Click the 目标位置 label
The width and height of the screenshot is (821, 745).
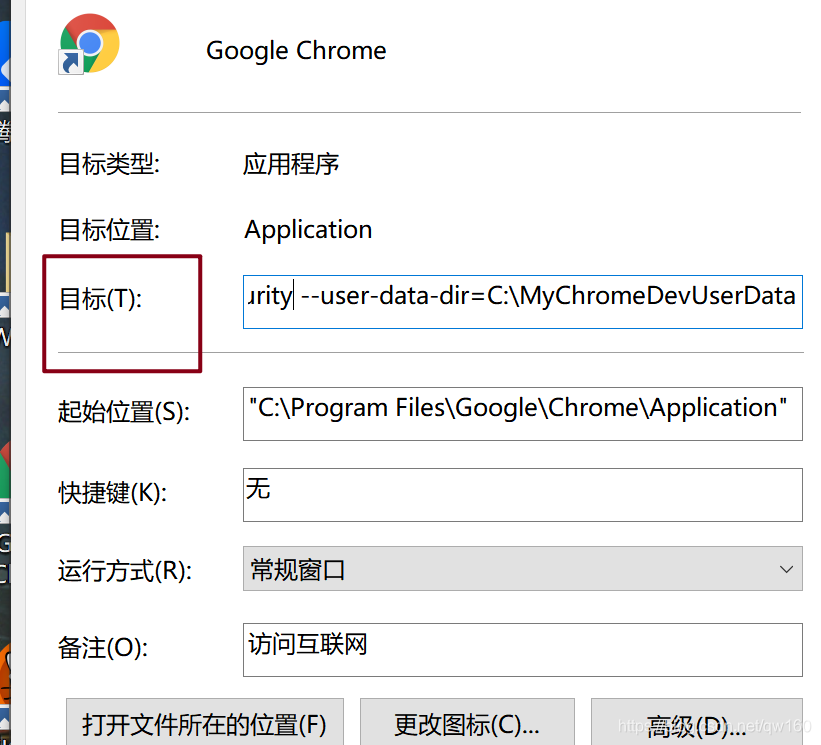(x=109, y=230)
